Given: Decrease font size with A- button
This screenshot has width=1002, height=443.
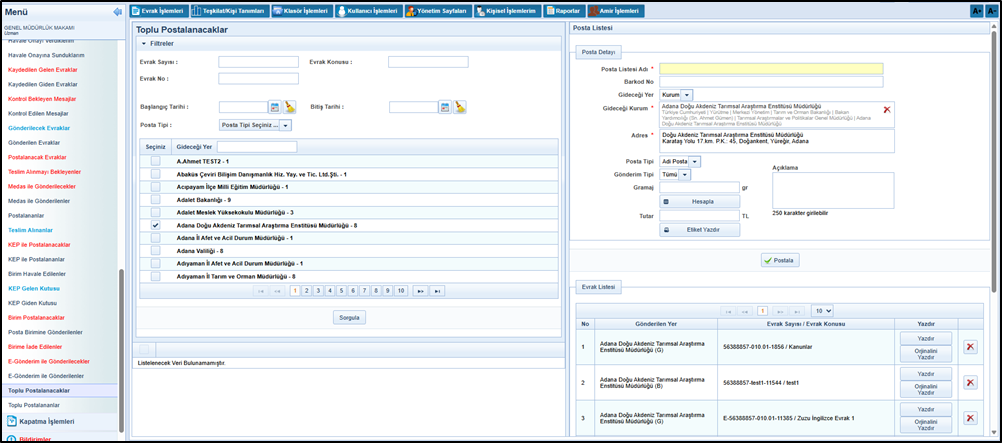Looking at the screenshot, I should 991,11.
